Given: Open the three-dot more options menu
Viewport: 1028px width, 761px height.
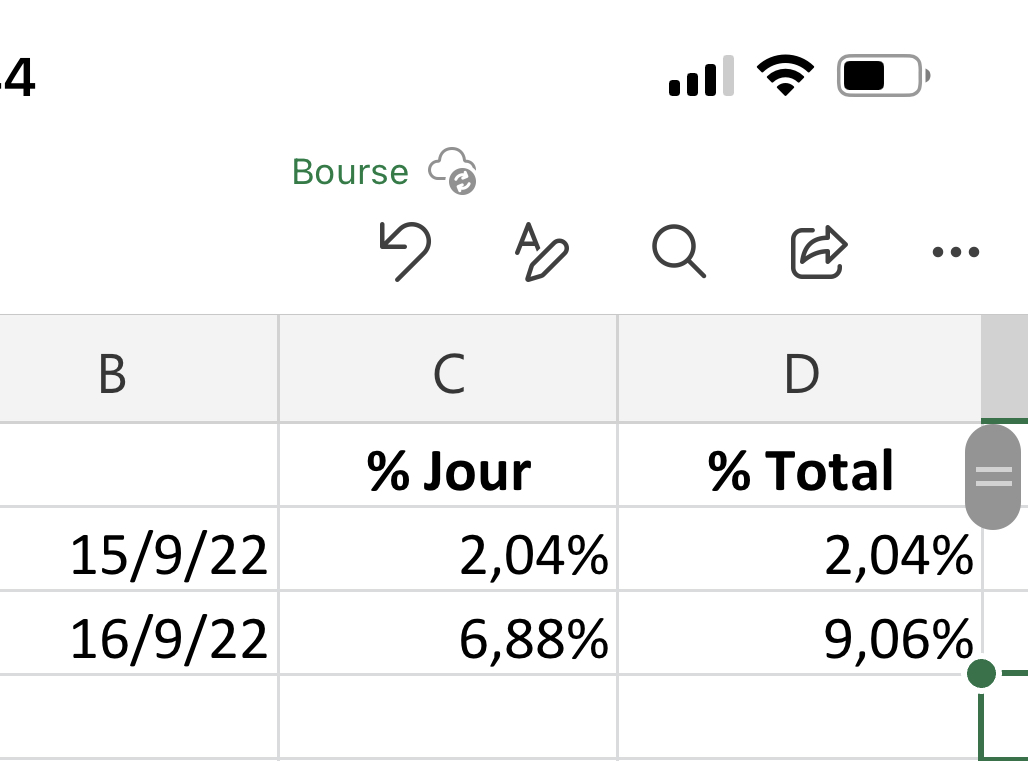Looking at the screenshot, I should pyautogui.click(x=955, y=252).
